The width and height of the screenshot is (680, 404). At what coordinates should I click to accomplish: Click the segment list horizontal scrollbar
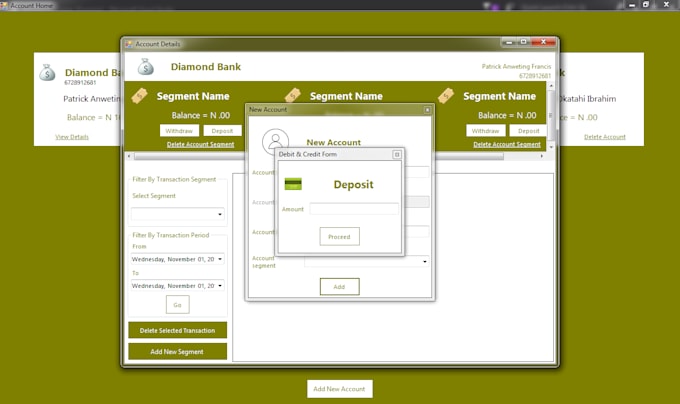pos(319,156)
